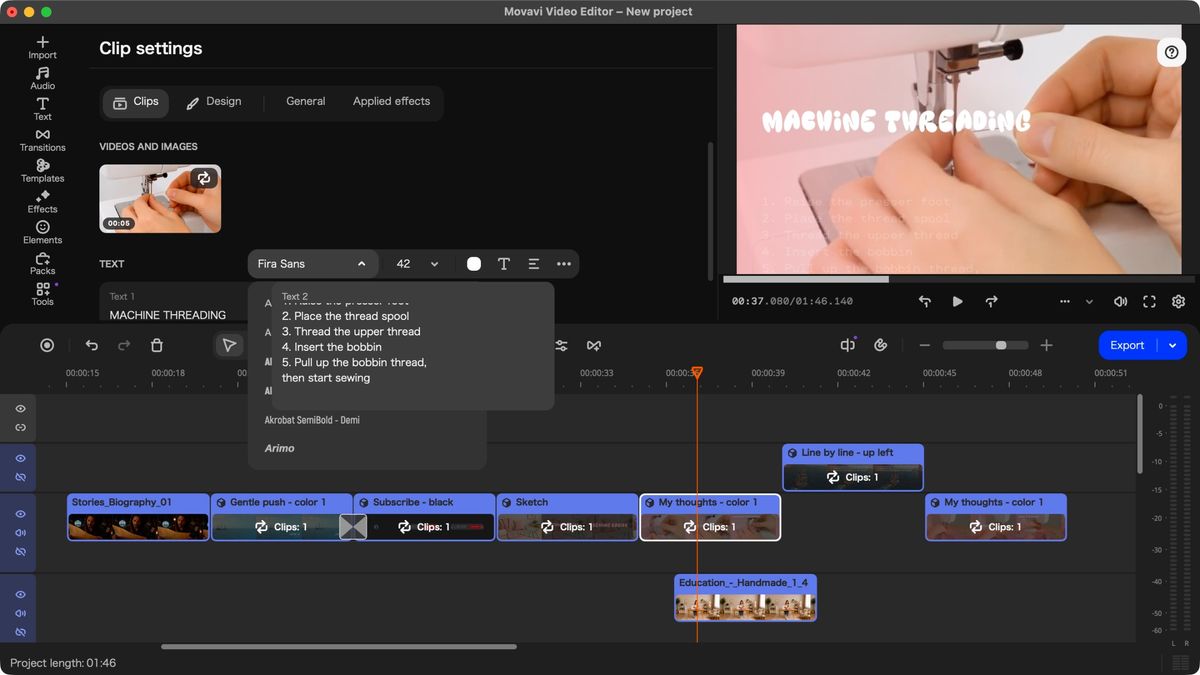Open text alignment options
The height and width of the screenshot is (675, 1200).
click(534, 264)
